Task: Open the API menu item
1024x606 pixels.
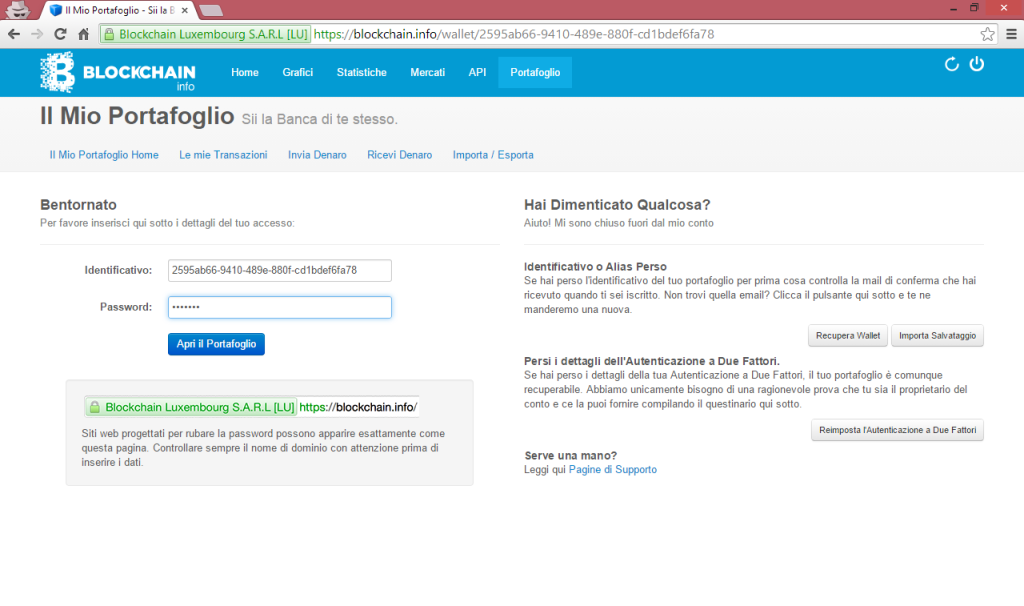Action: pyautogui.click(x=477, y=72)
